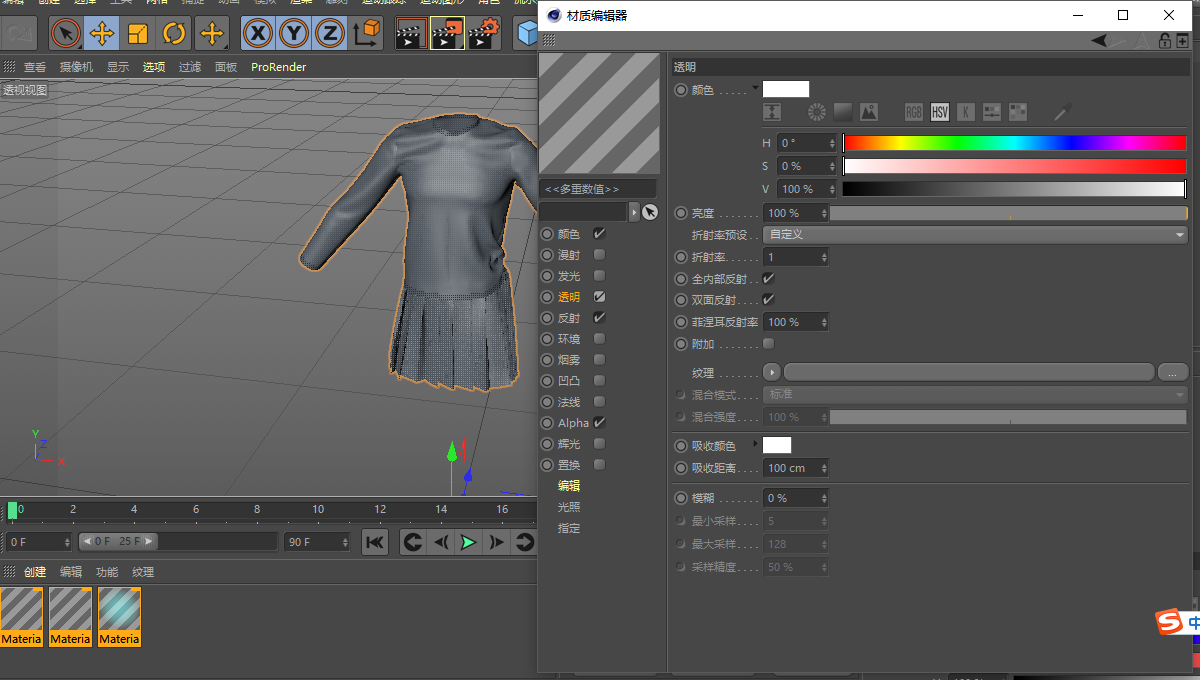
Task: Click the texture browse … button
Action: [x=1173, y=372]
